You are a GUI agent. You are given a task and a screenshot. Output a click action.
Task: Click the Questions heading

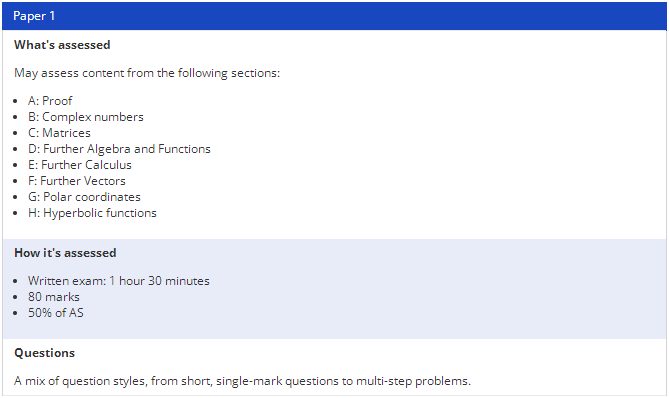tap(44, 353)
